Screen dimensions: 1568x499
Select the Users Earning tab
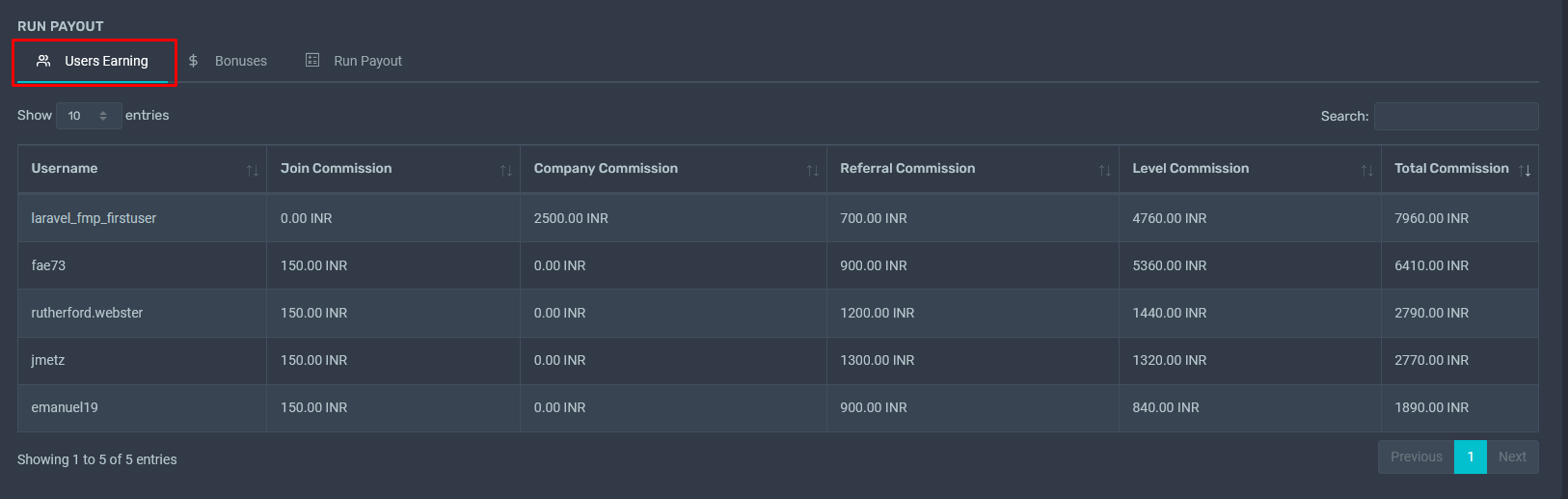[x=106, y=61]
